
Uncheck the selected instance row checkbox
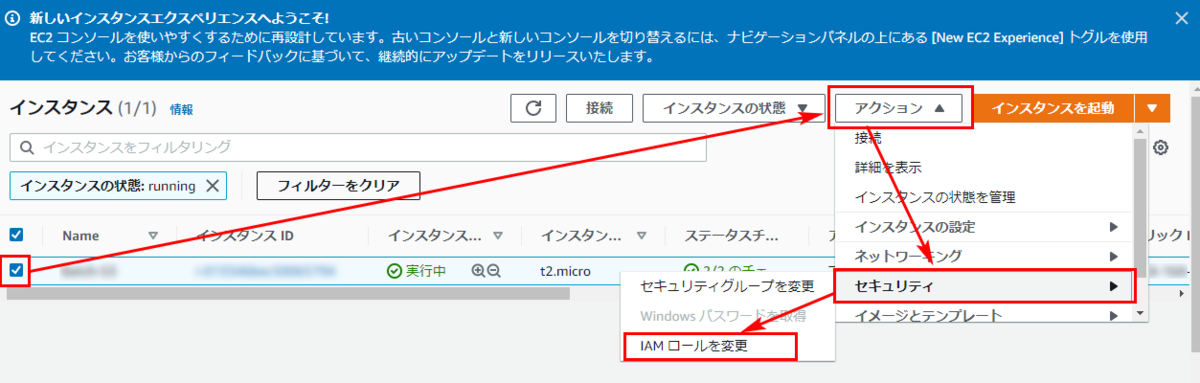tap(16, 270)
